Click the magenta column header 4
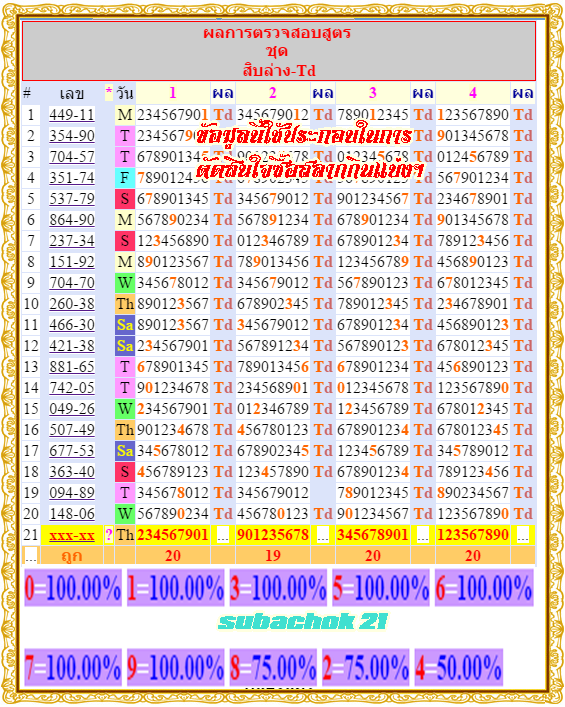 473,93
